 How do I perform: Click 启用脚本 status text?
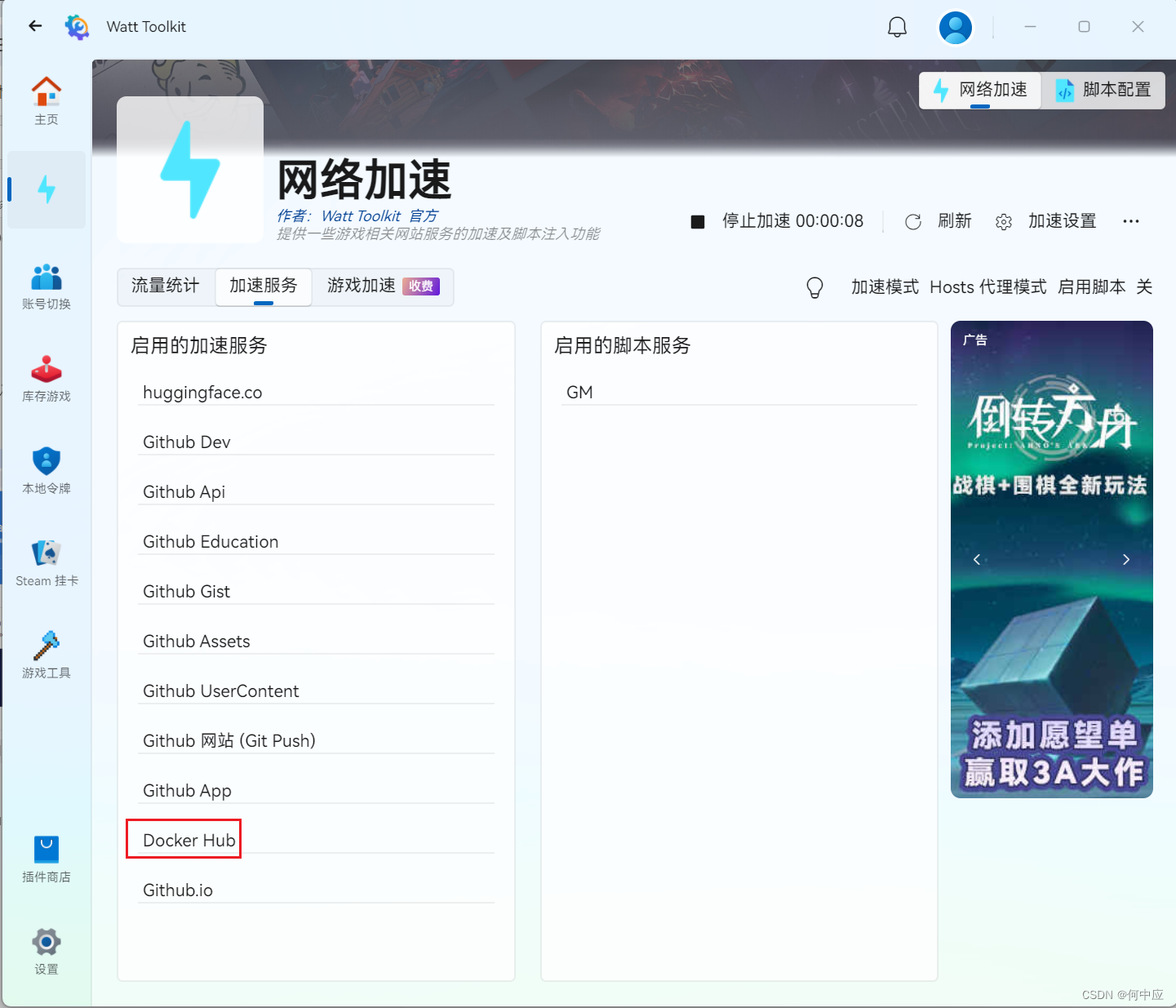(1091, 287)
